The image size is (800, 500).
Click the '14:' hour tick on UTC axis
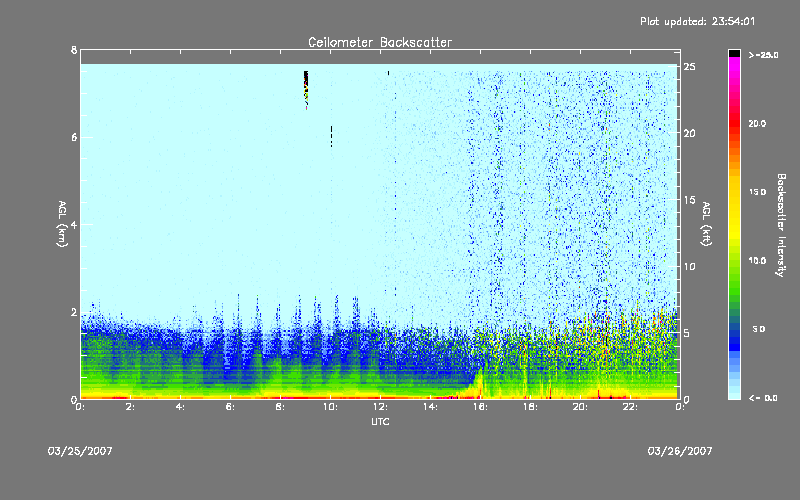point(430,407)
